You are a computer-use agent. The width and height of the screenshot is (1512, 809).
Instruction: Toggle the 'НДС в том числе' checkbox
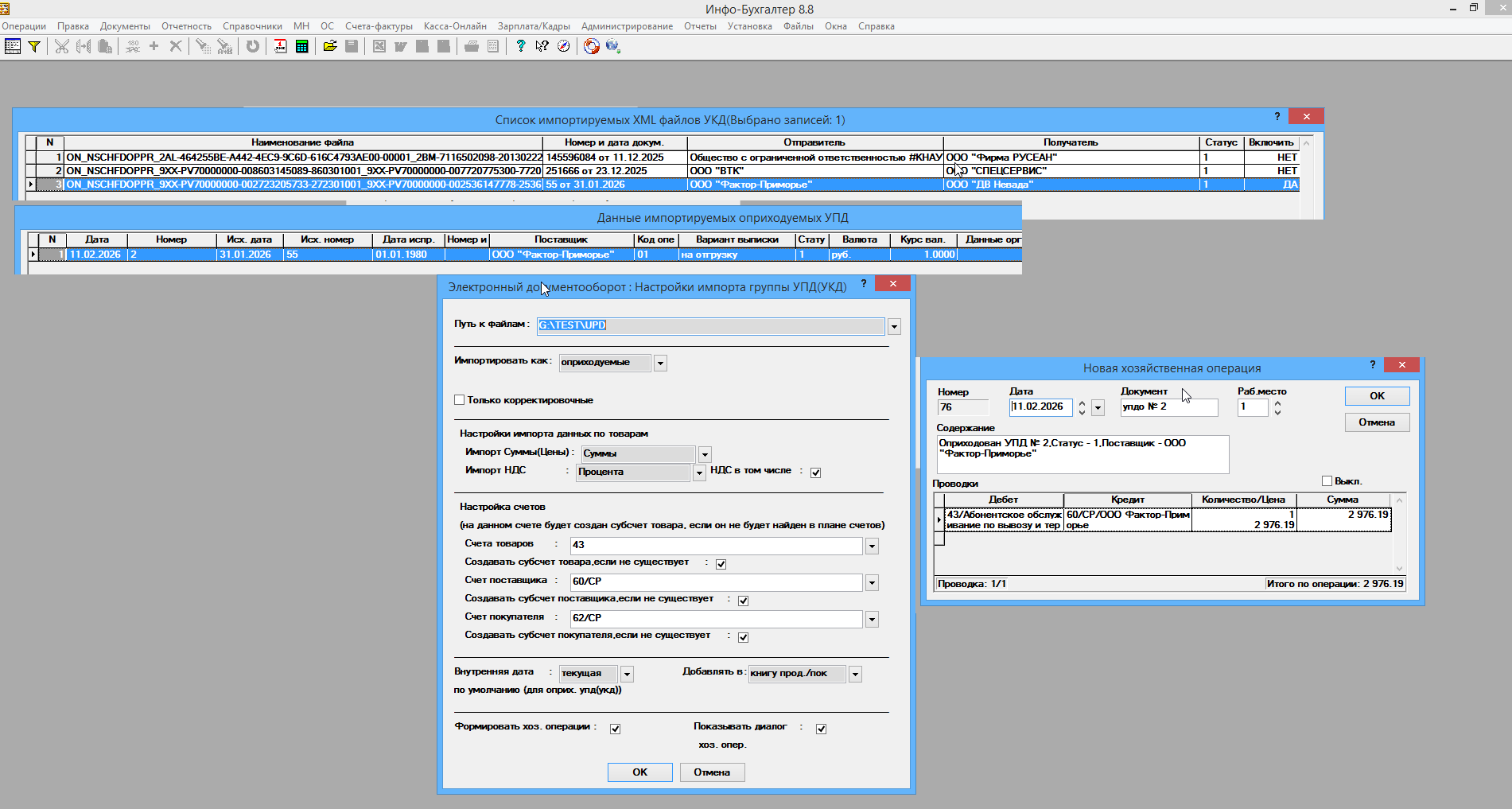[815, 473]
